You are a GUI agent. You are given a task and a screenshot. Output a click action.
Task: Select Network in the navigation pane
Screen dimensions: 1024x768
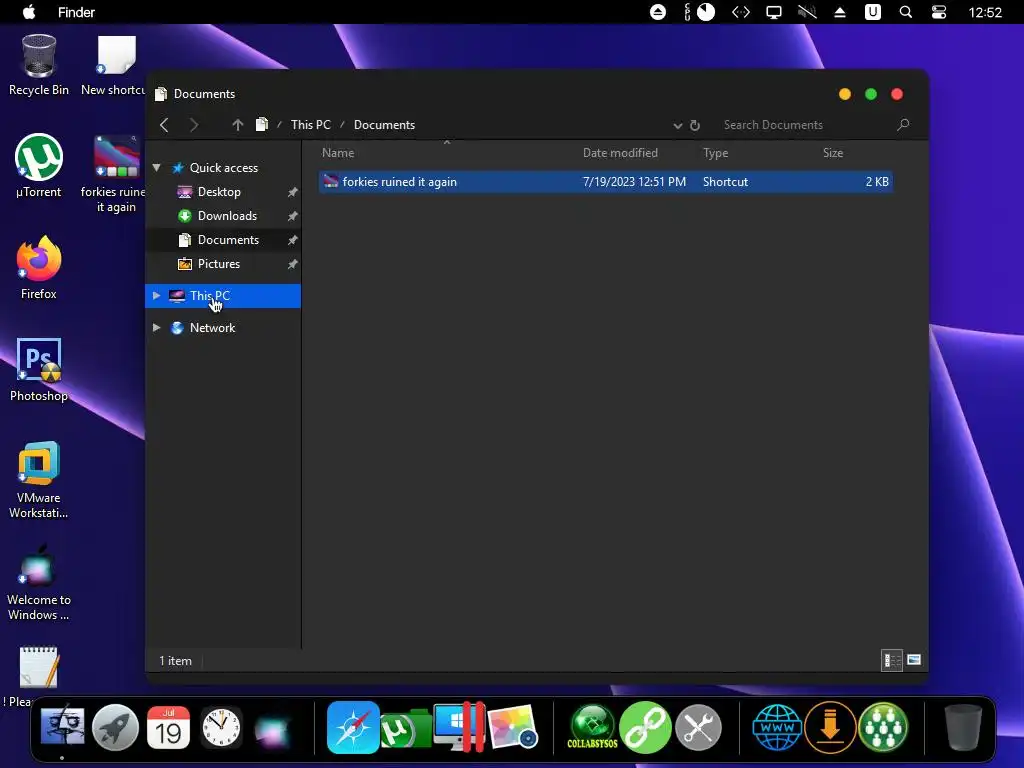pos(212,328)
